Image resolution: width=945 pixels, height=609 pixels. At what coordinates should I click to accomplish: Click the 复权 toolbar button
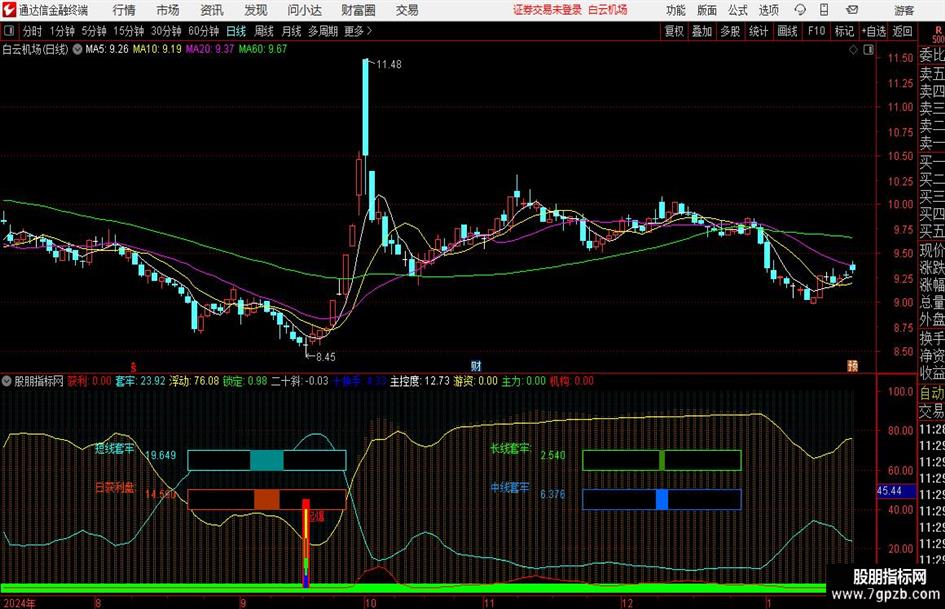tap(674, 31)
